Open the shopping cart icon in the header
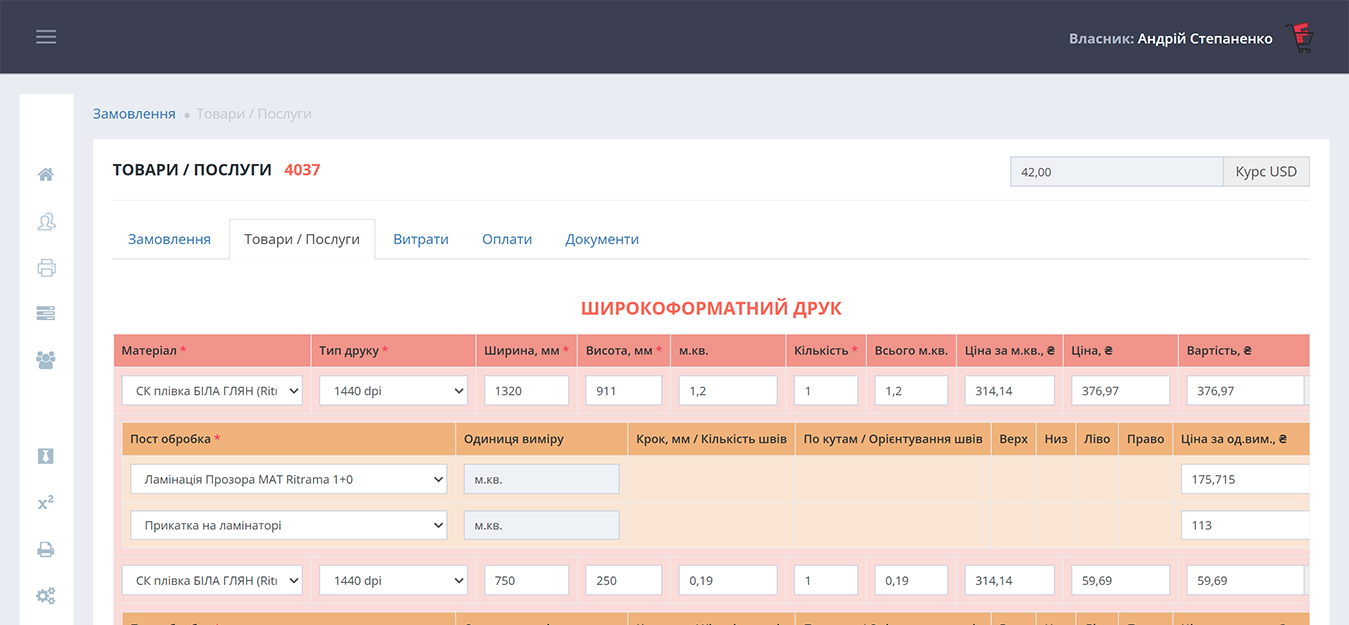 coord(1299,38)
